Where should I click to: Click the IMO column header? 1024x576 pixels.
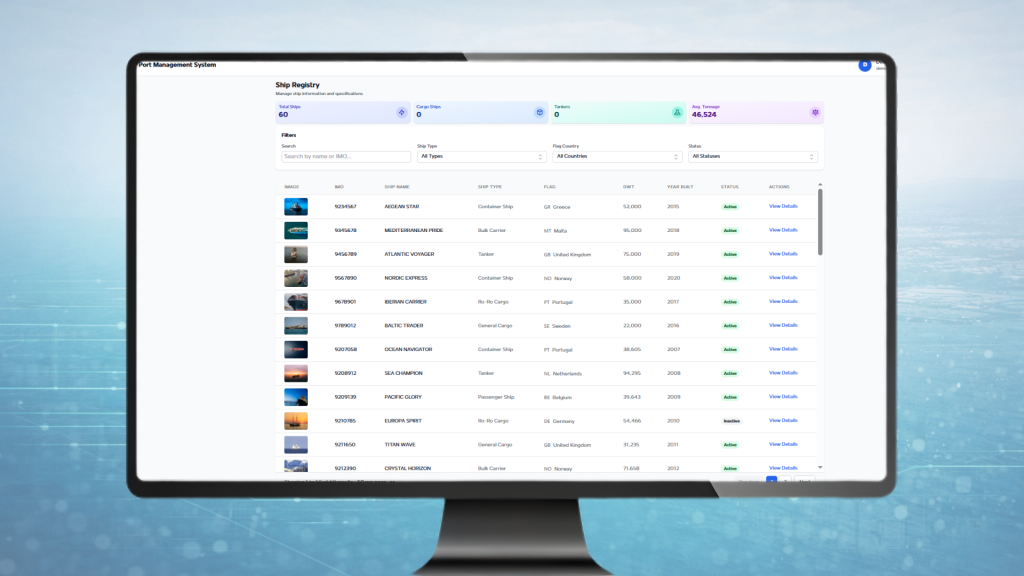pos(339,187)
